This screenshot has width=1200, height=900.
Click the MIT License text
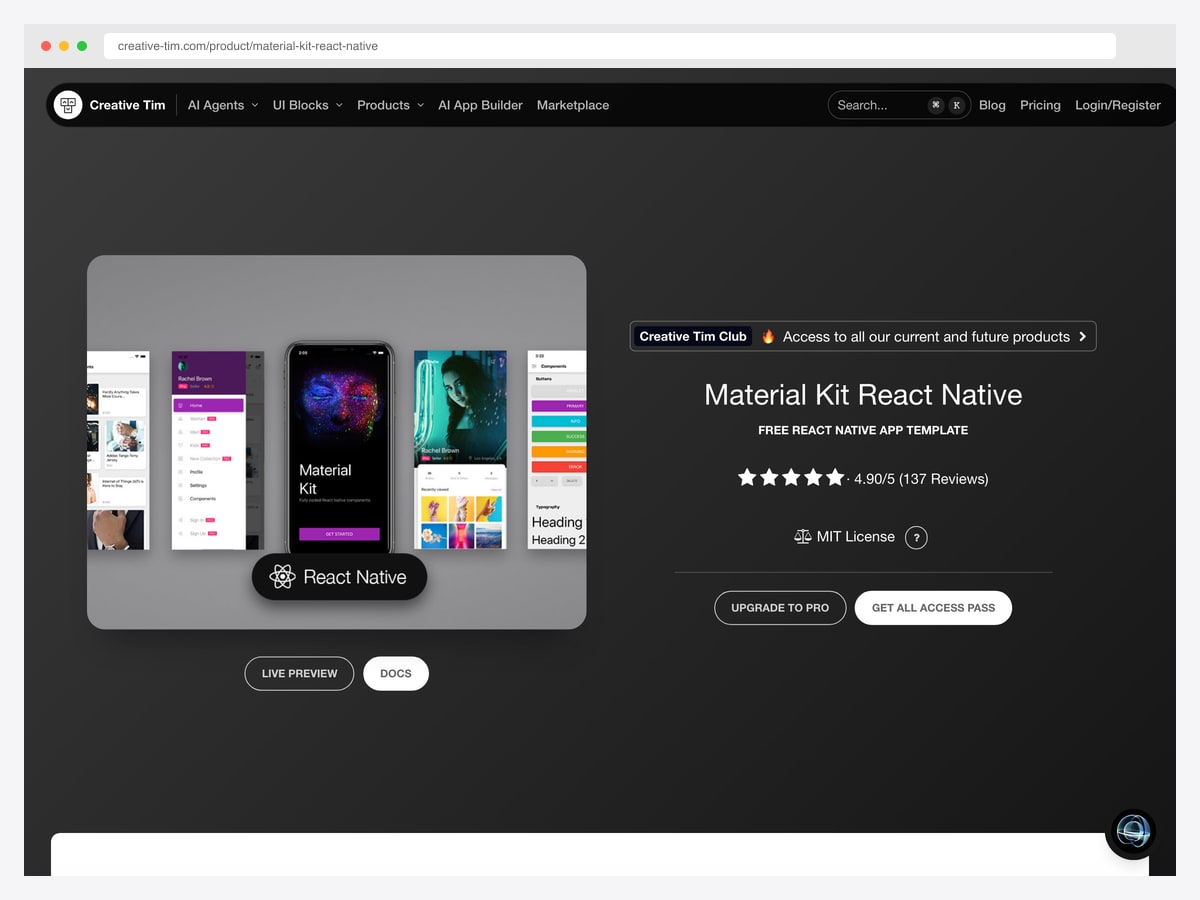pos(855,537)
